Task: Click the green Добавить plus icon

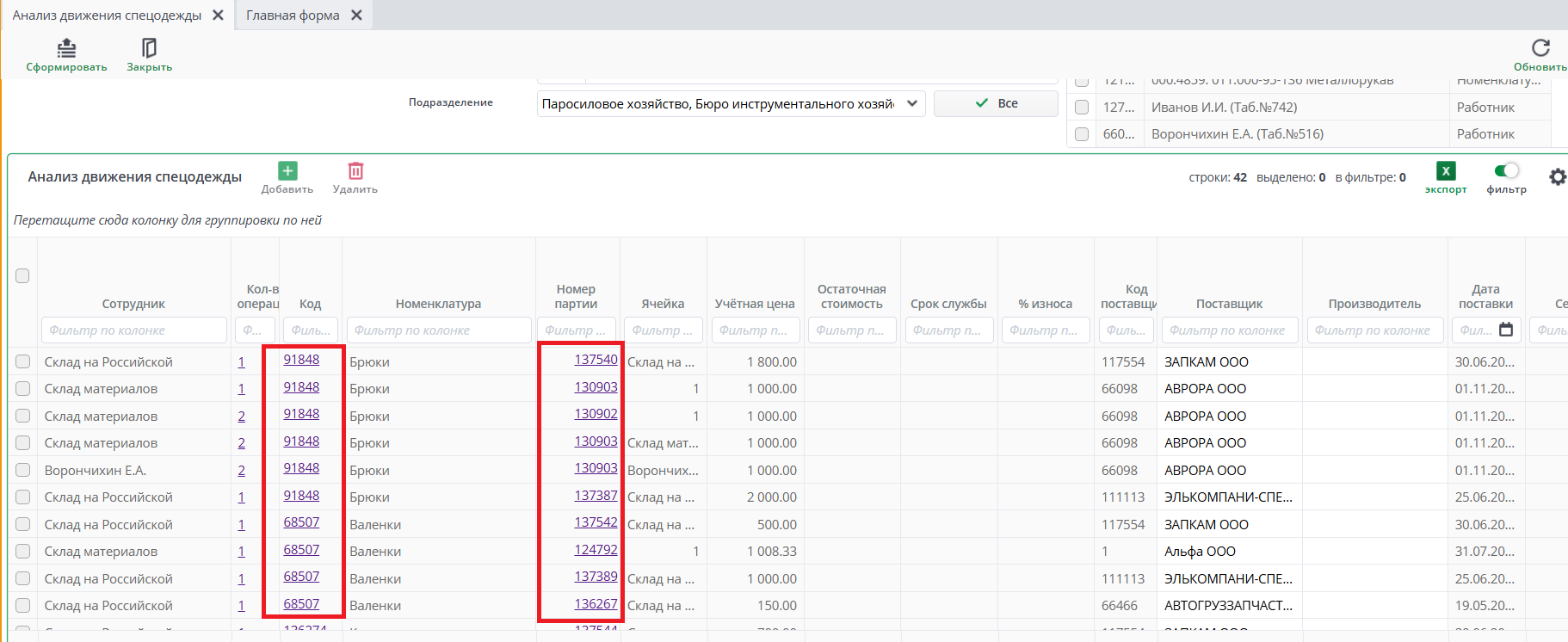Action: pyautogui.click(x=287, y=171)
